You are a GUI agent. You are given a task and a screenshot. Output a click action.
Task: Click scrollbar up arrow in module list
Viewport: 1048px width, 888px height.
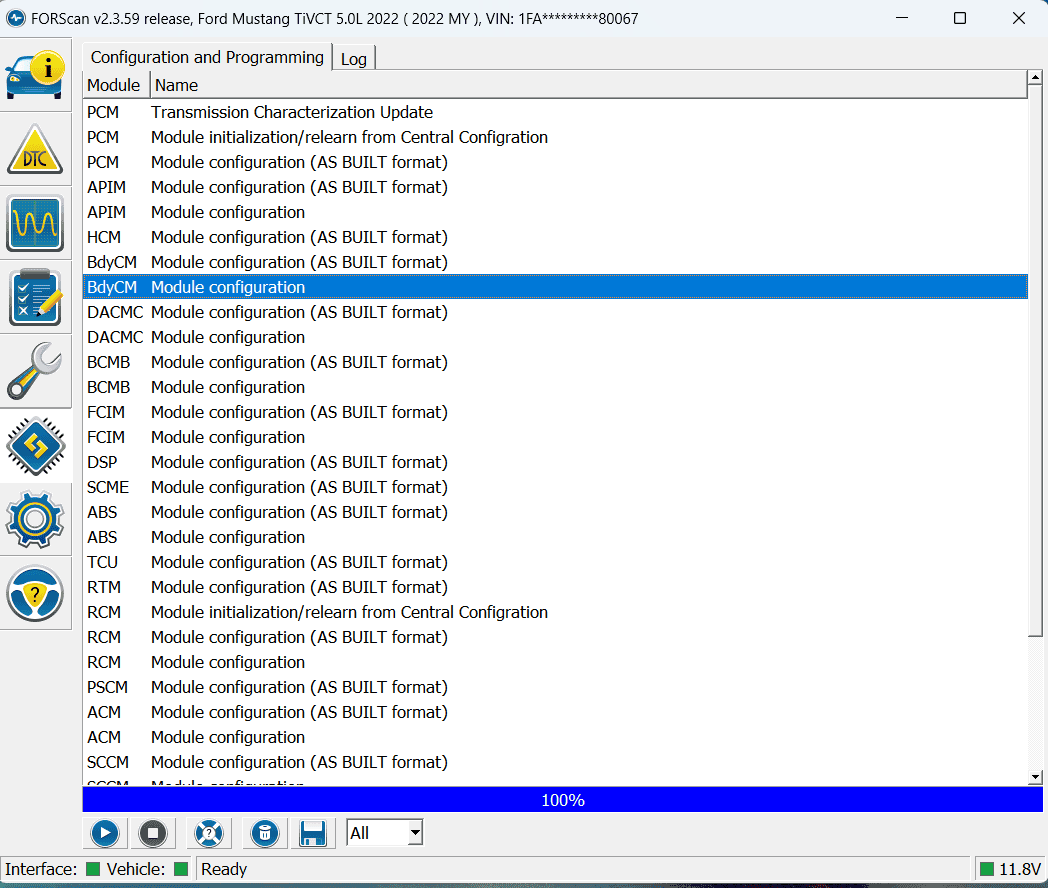coord(1035,78)
